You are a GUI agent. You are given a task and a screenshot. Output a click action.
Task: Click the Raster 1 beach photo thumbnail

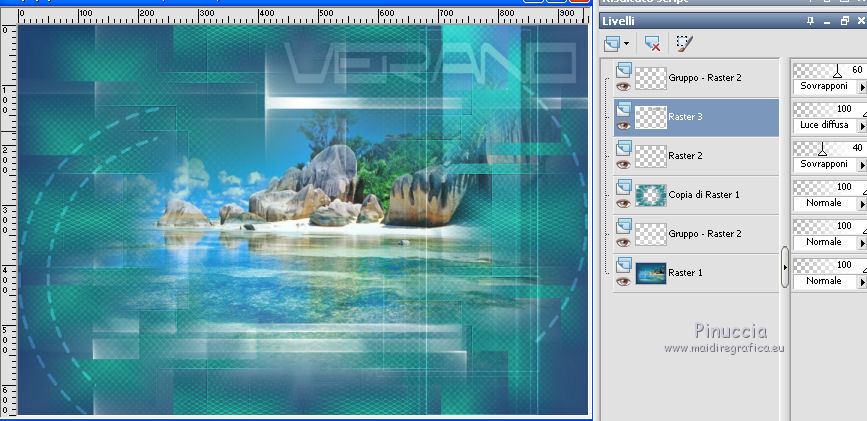(651, 273)
